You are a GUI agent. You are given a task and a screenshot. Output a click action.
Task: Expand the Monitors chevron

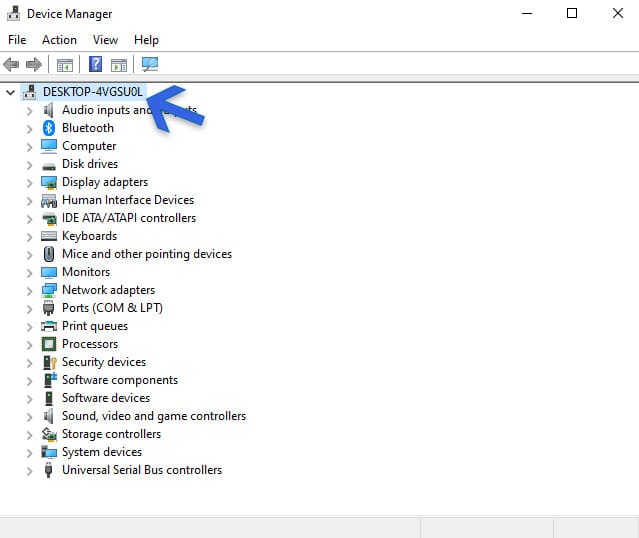click(x=29, y=273)
